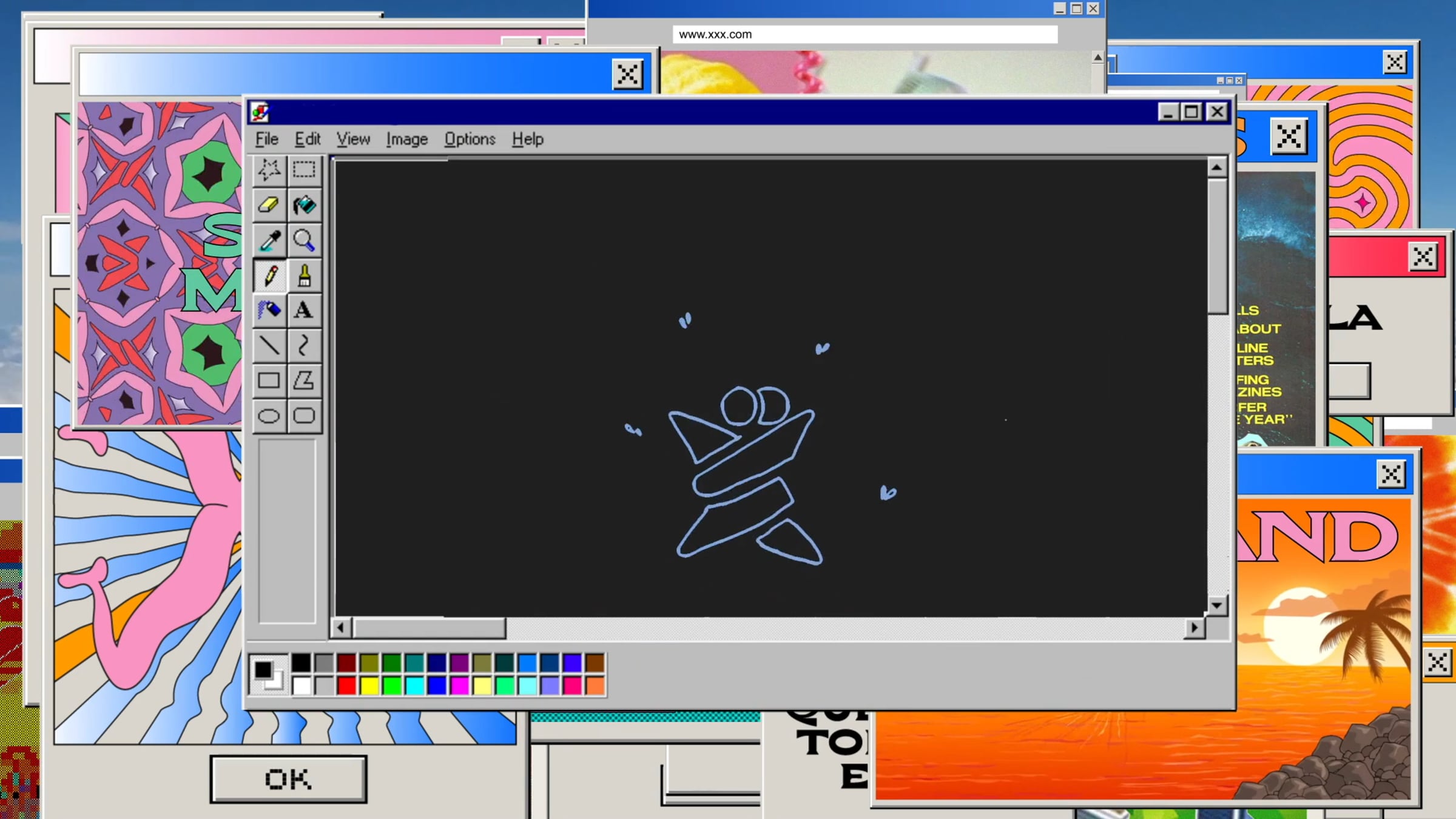Close the sunset beach window

click(1391, 474)
